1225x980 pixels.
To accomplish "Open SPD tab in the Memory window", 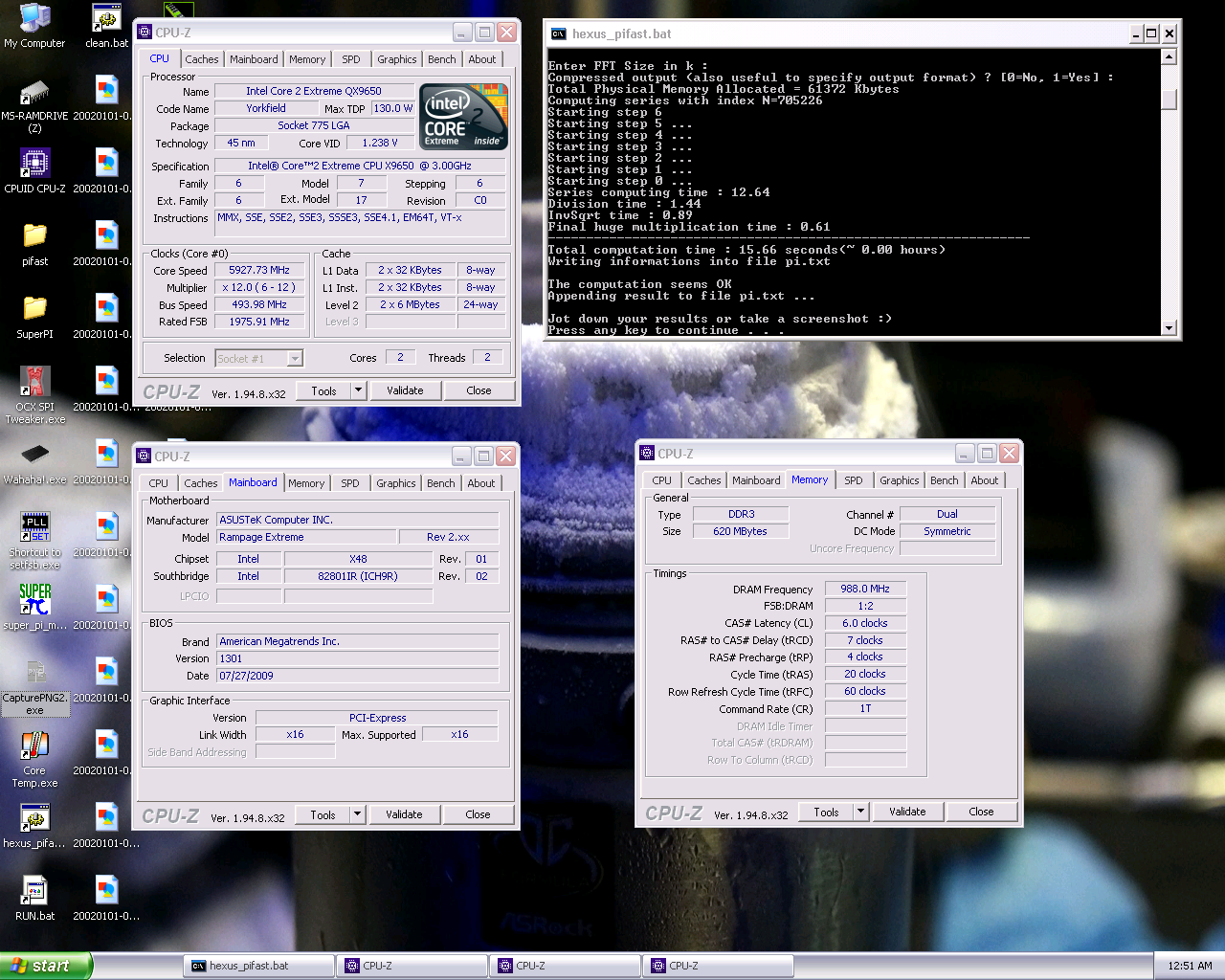I will [x=853, y=480].
